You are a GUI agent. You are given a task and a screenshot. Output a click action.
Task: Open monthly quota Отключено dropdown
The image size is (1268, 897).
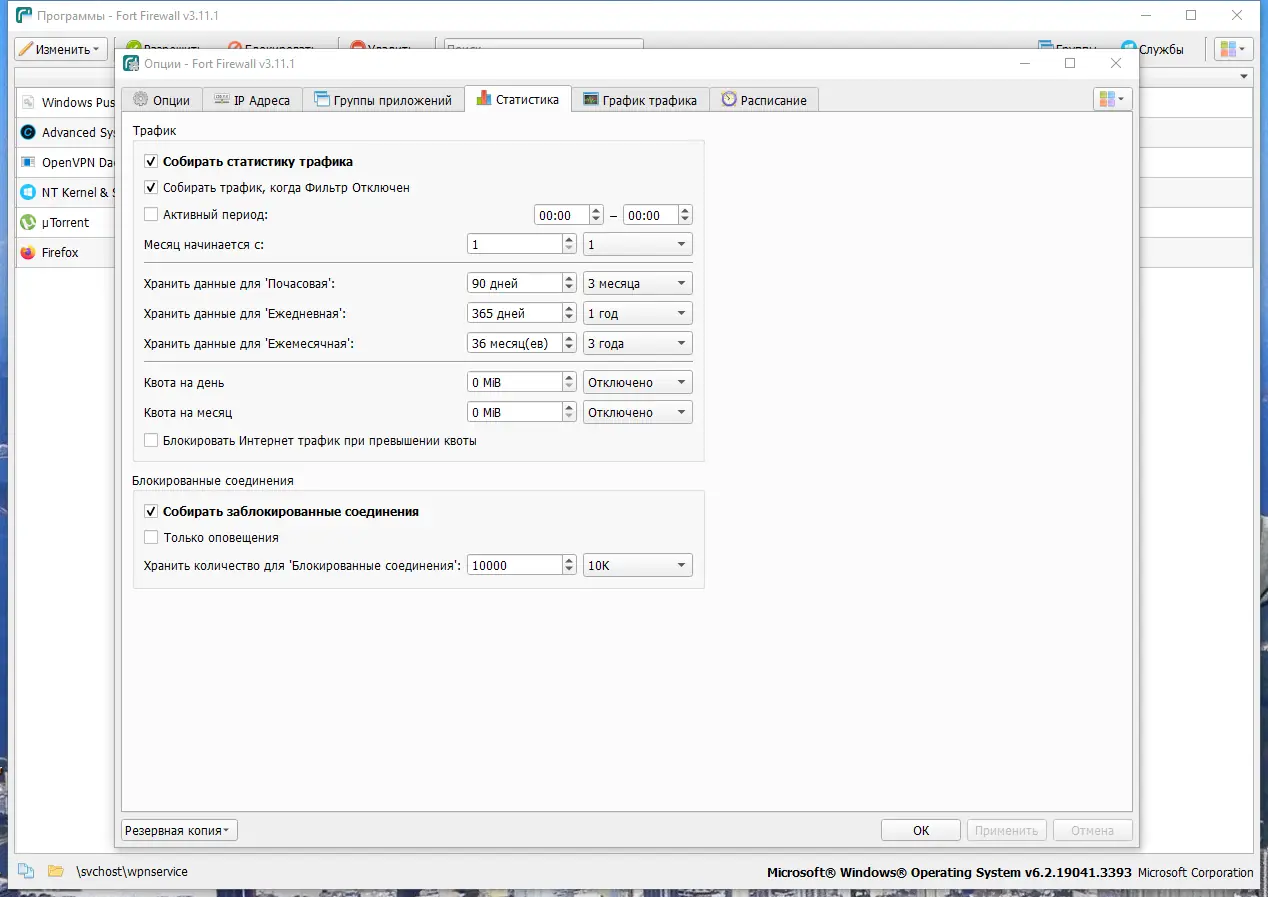tap(637, 412)
